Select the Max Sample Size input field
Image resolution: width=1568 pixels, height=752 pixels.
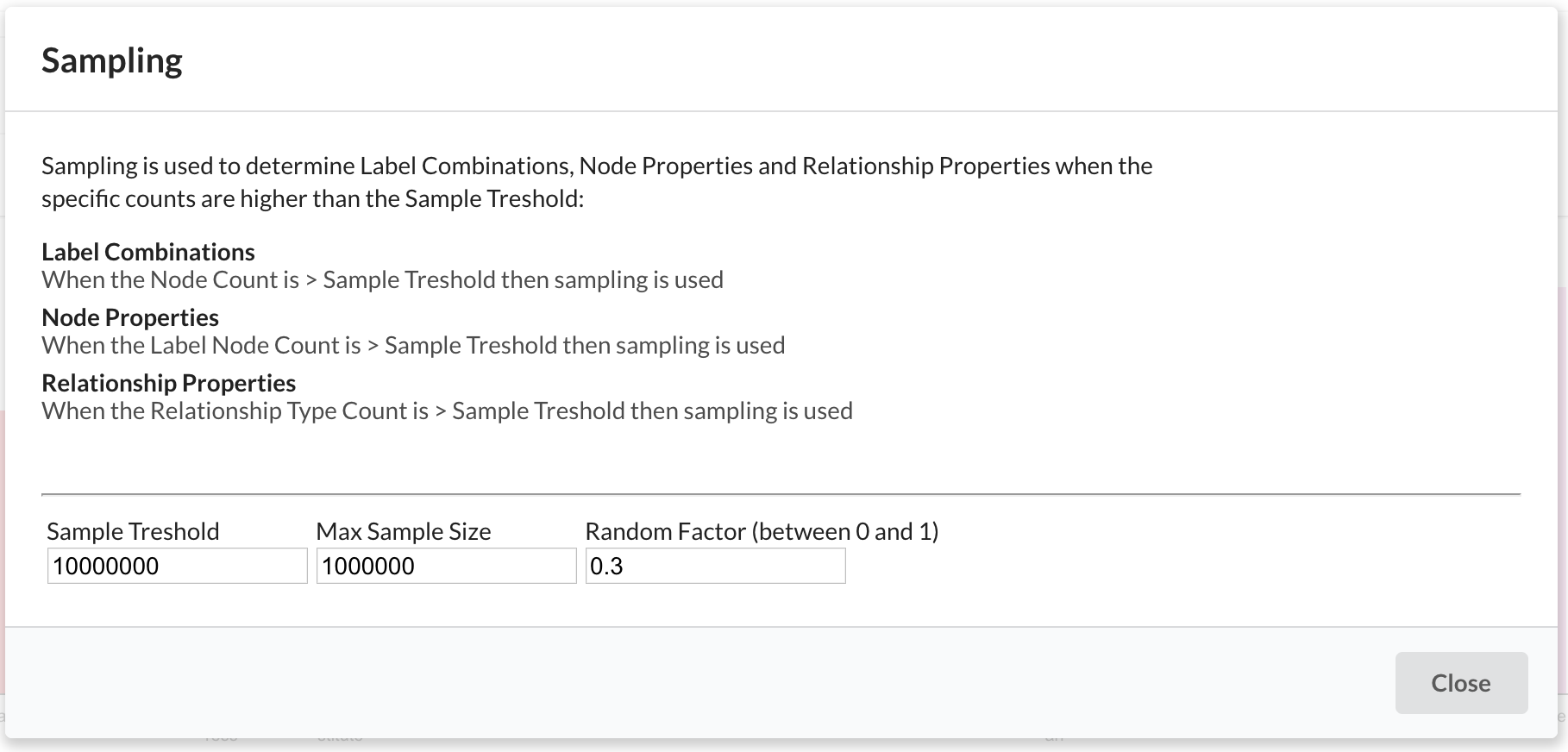click(x=445, y=566)
